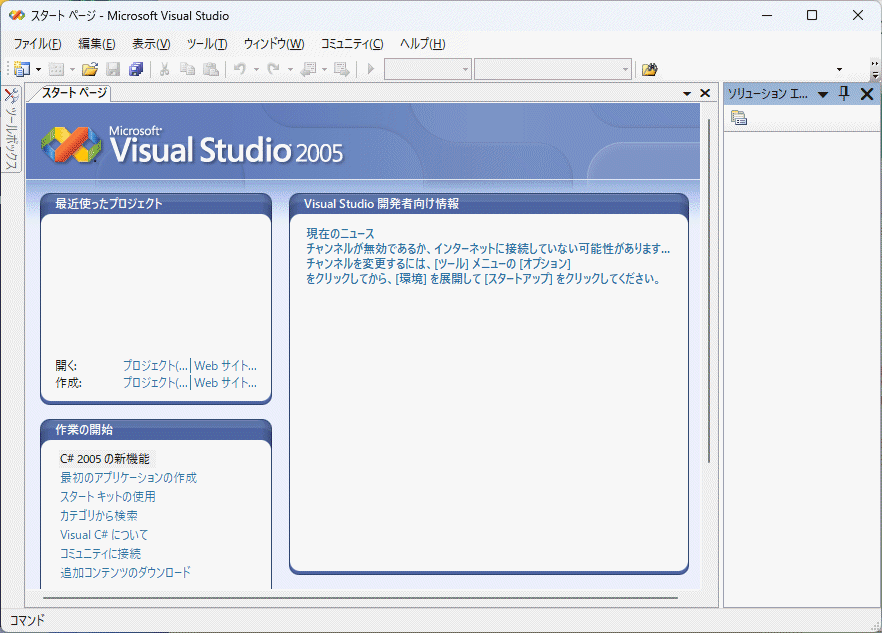Open the ファイル(F) menu
The width and height of the screenshot is (882, 633).
click(x=37, y=44)
